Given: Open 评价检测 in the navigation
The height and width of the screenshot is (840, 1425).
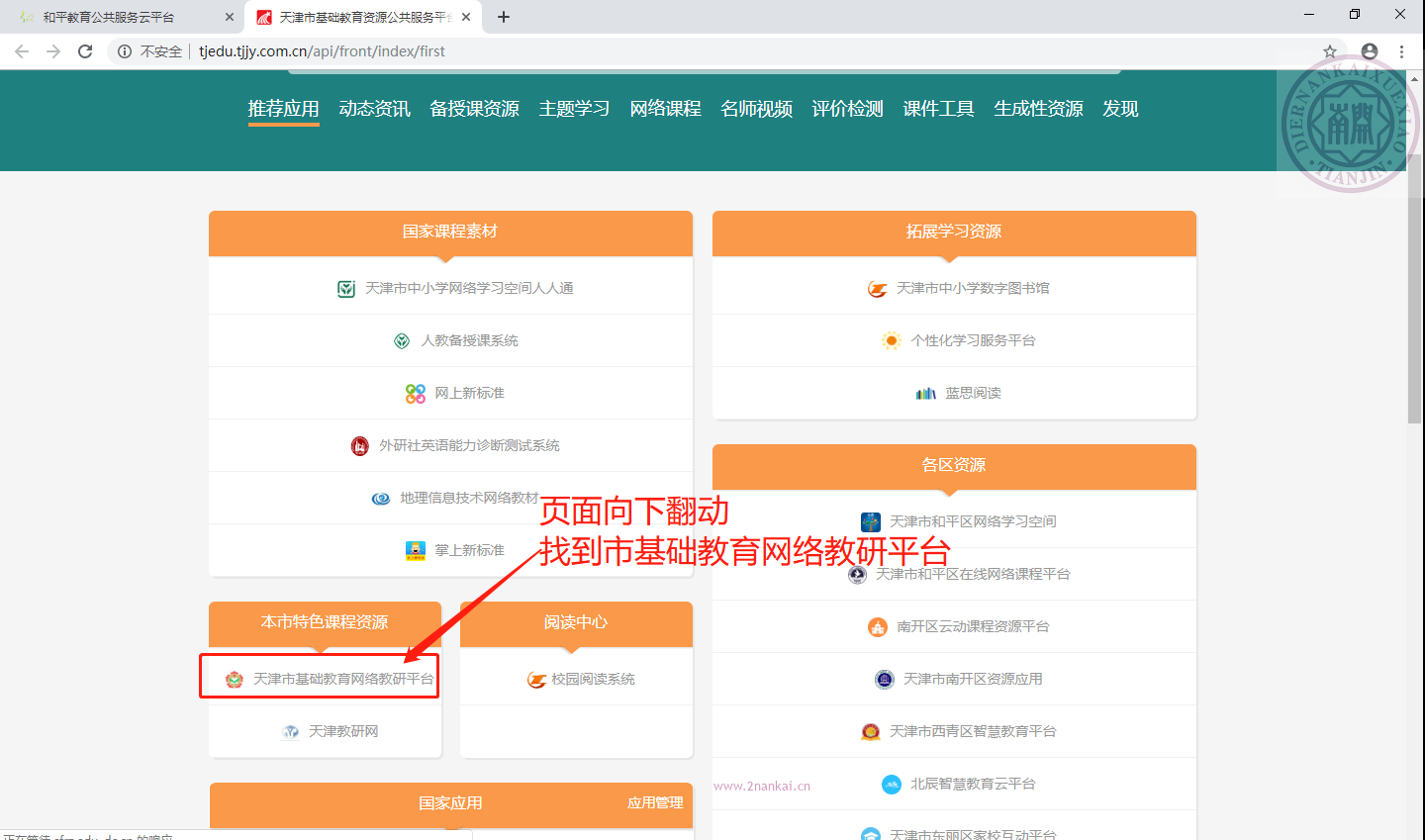Looking at the screenshot, I should 847,109.
